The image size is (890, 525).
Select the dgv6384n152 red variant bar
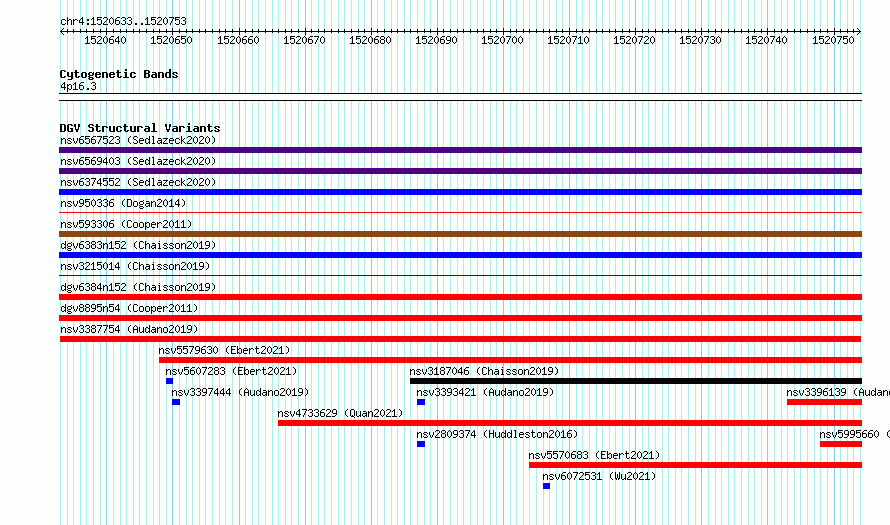point(460,297)
